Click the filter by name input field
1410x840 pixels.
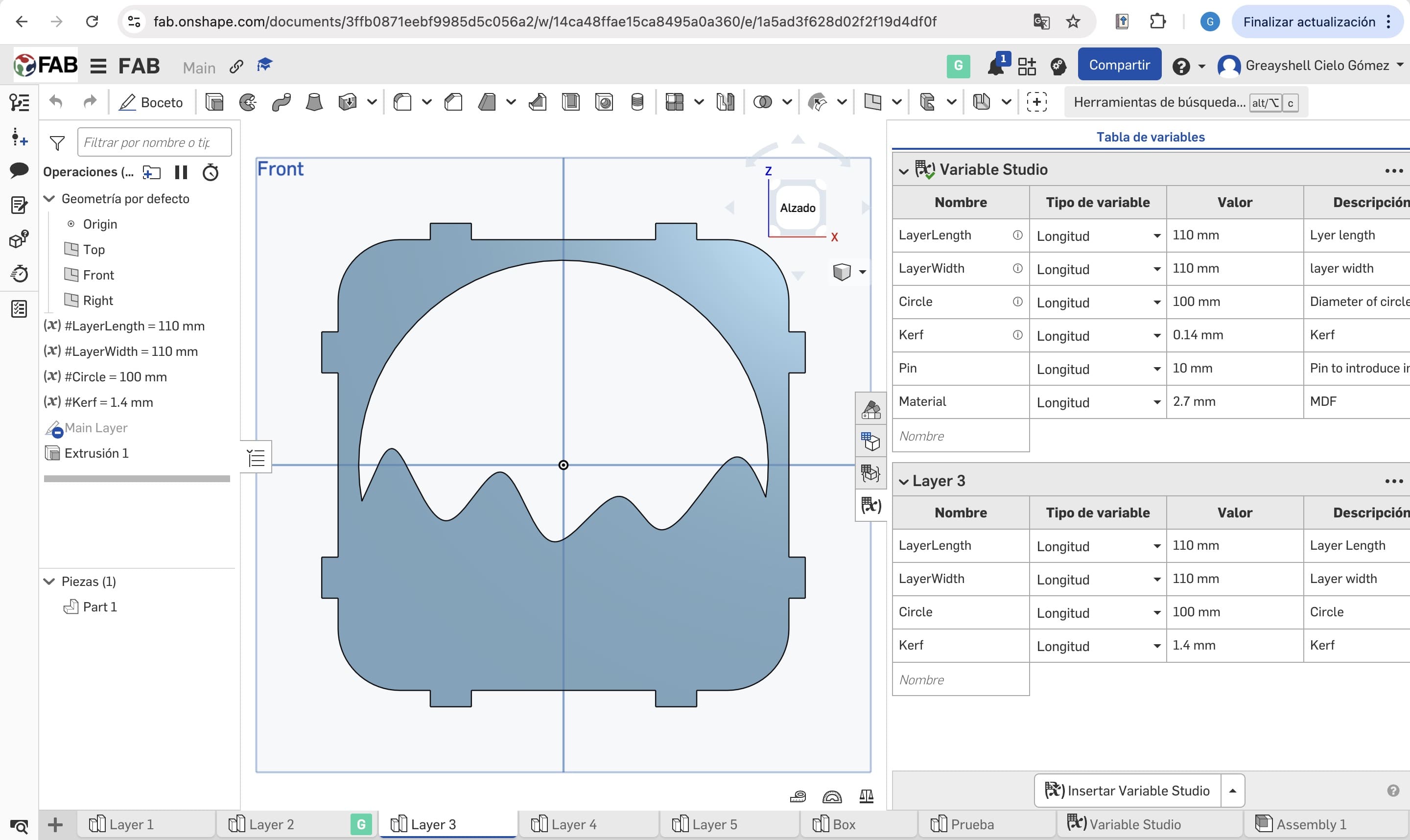tap(154, 142)
